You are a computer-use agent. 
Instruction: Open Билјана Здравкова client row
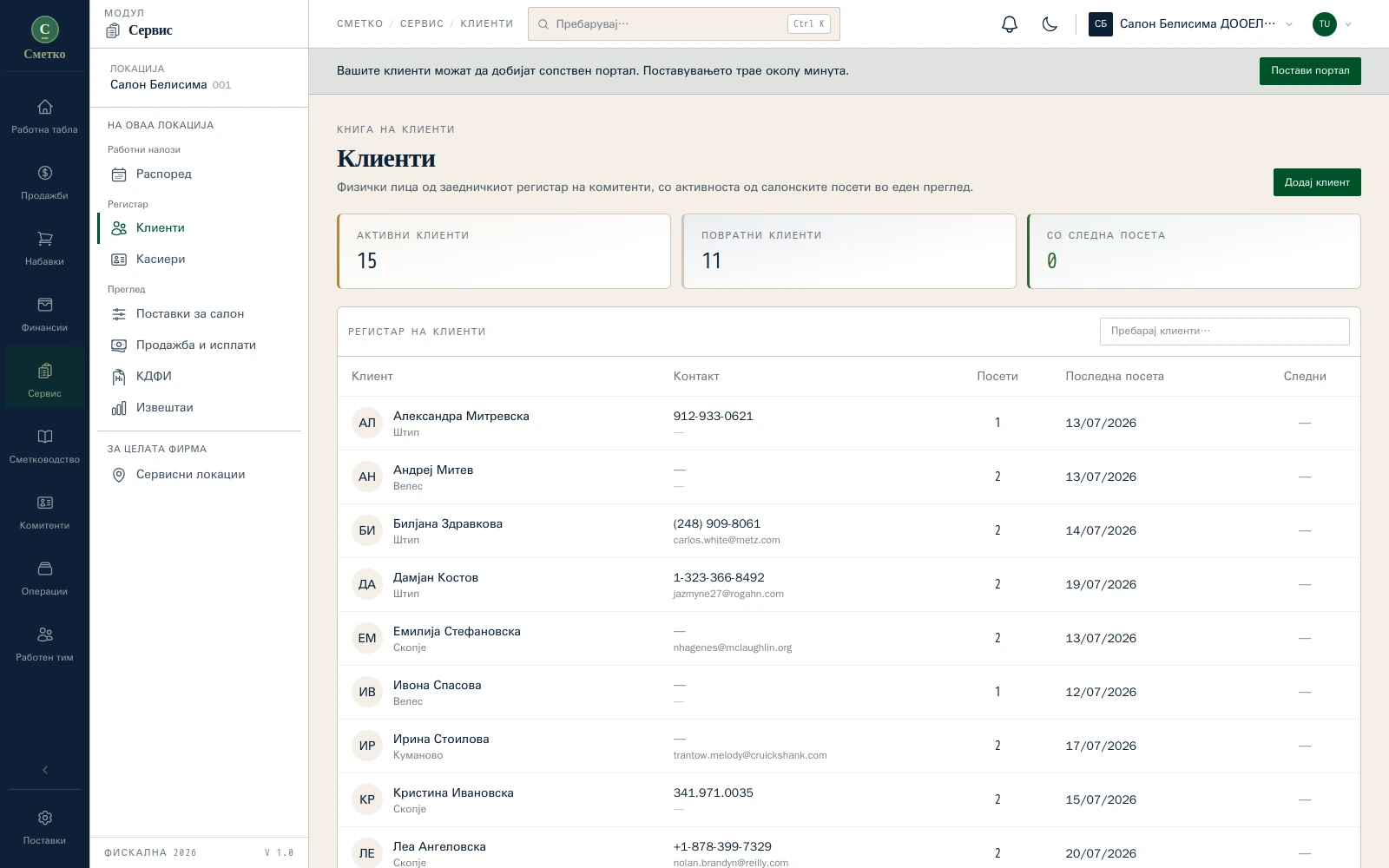849,531
